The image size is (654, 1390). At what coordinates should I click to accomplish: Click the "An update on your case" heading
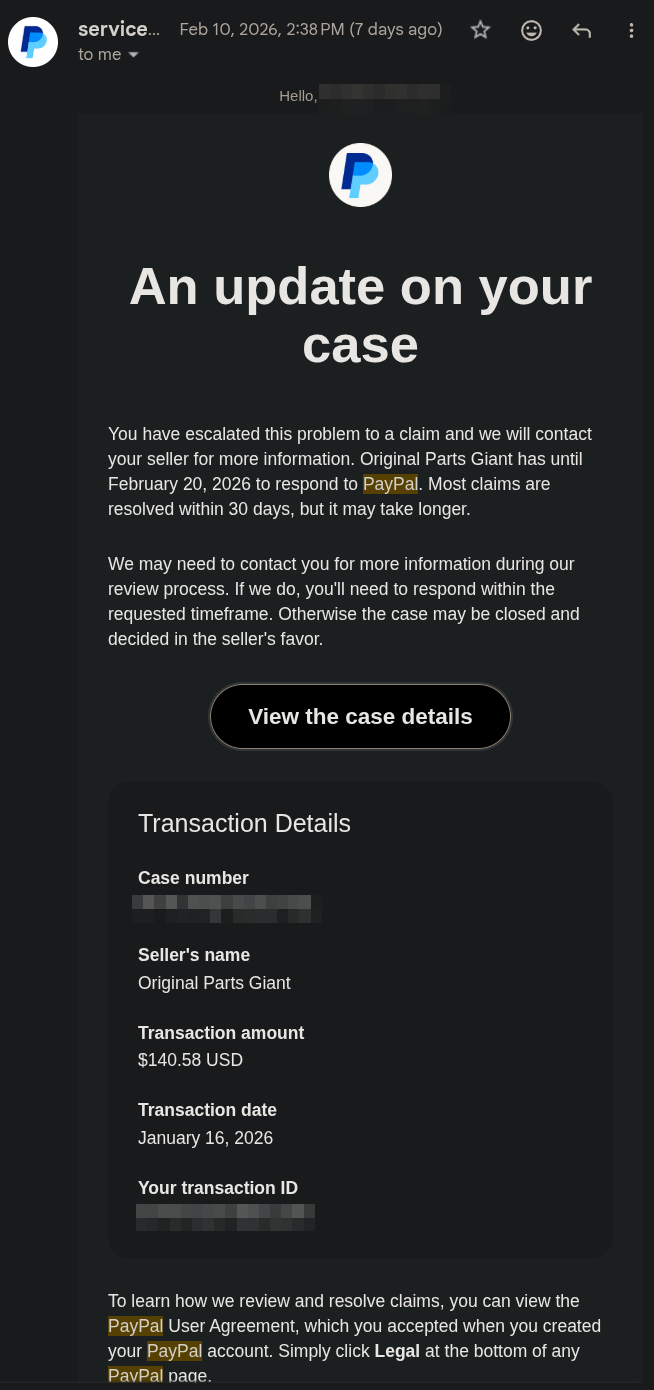pyautogui.click(x=360, y=315)
